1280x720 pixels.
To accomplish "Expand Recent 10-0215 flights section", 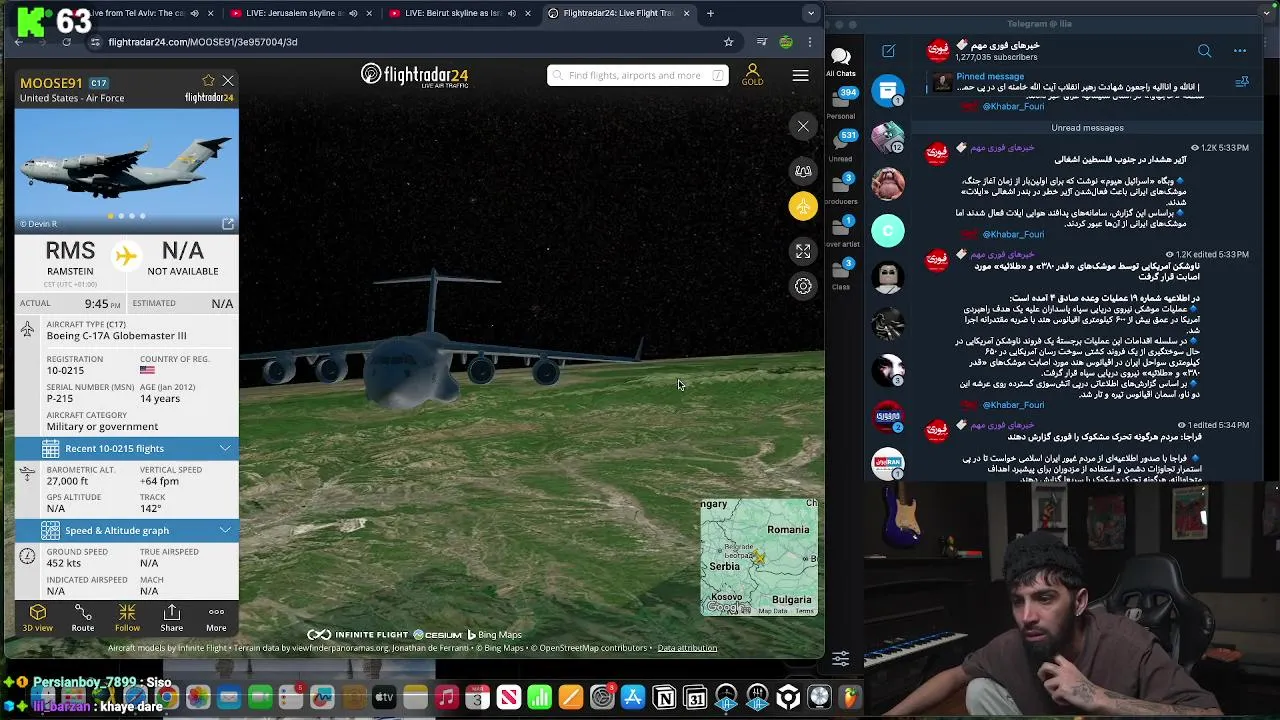I will 127,448.
